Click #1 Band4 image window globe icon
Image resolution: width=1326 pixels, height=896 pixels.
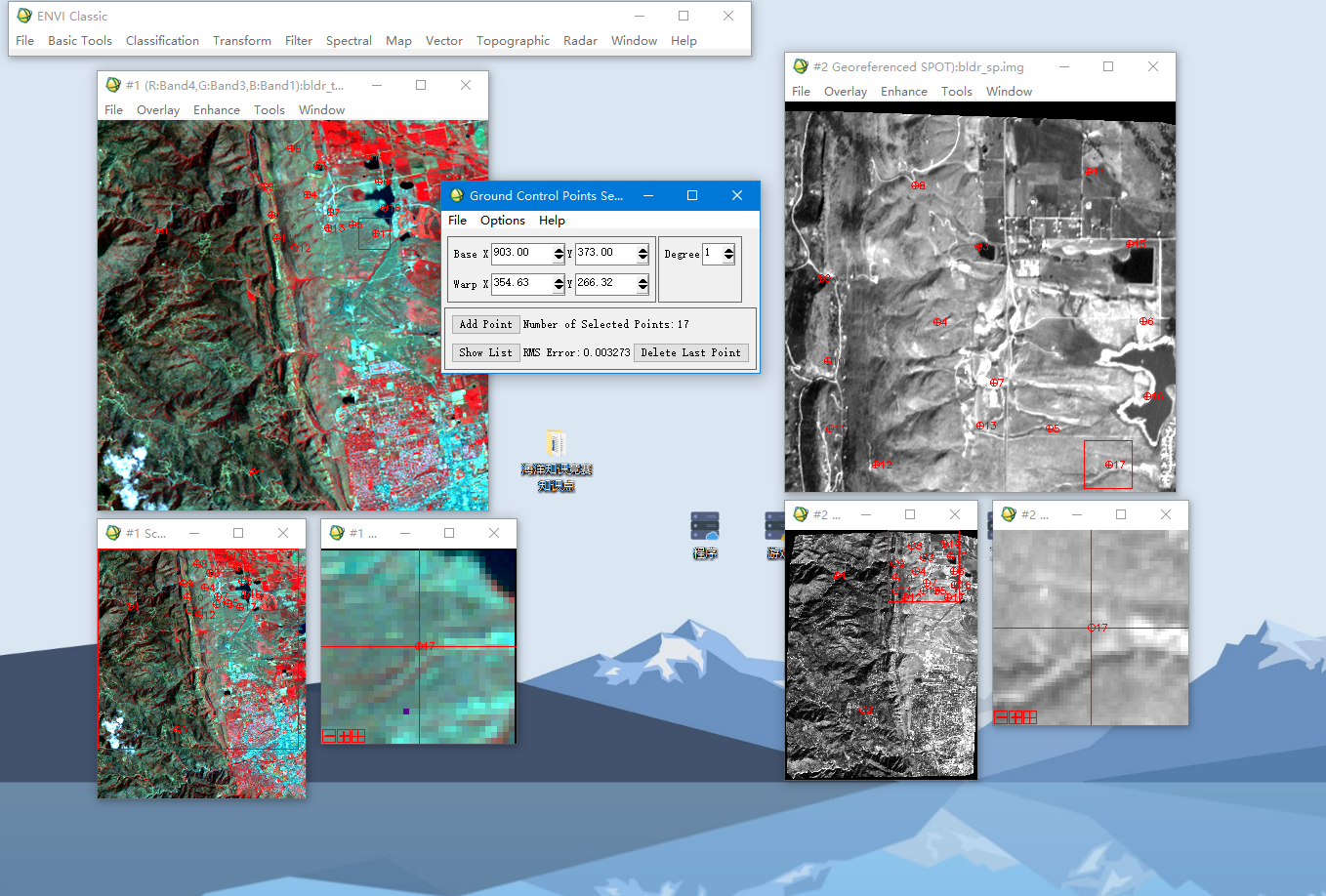[113, 85]
